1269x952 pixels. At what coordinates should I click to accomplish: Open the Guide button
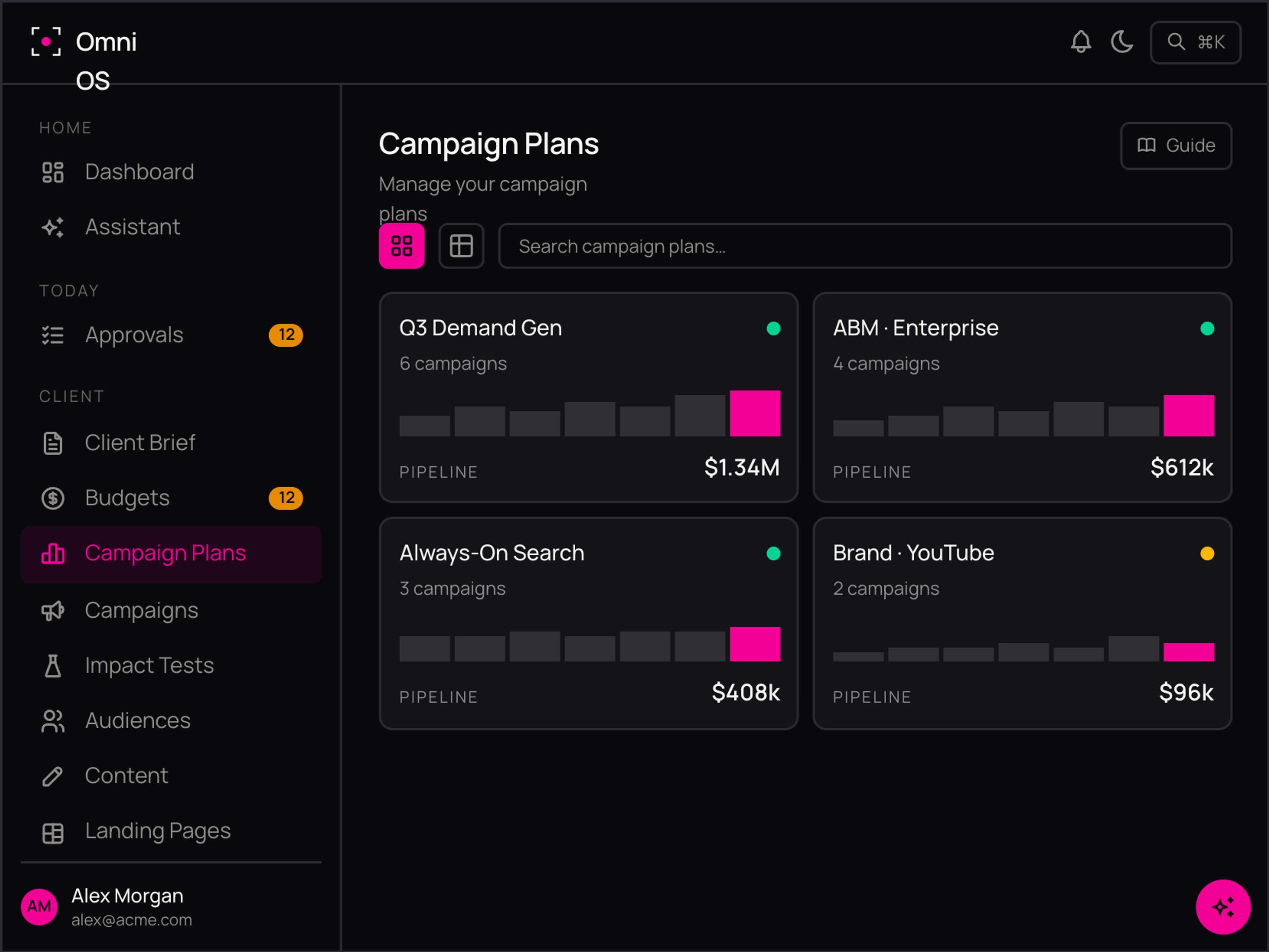[x=1176, y=146]
